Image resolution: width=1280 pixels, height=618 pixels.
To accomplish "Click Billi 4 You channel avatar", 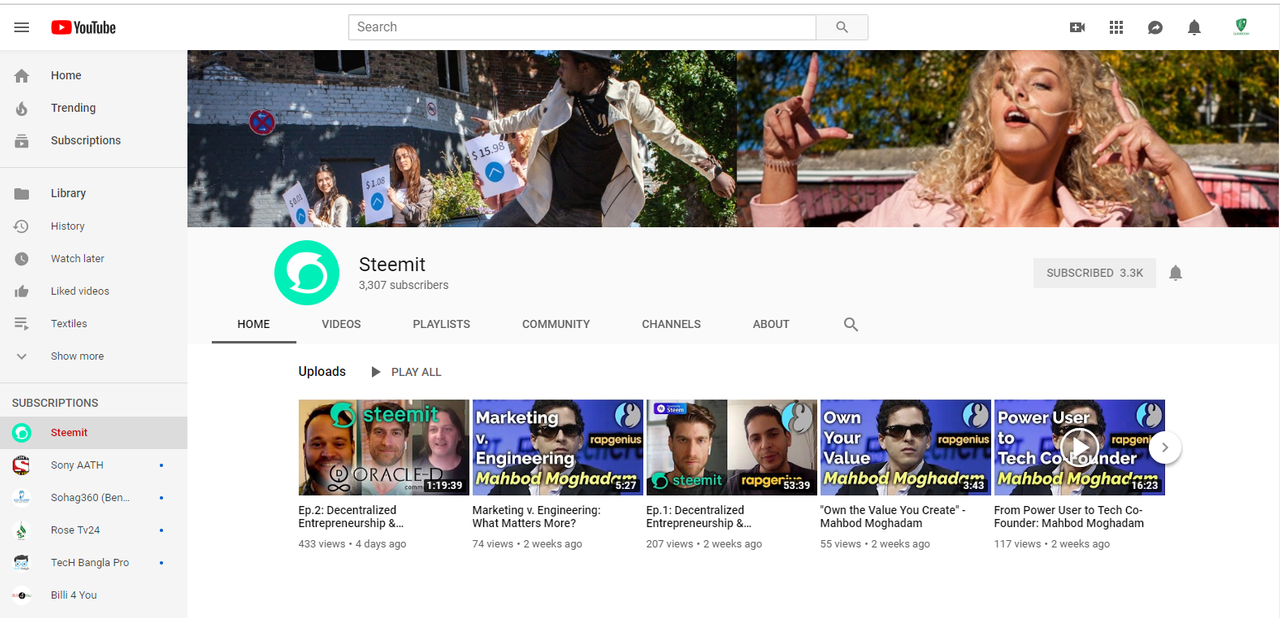I will point(21,595).
